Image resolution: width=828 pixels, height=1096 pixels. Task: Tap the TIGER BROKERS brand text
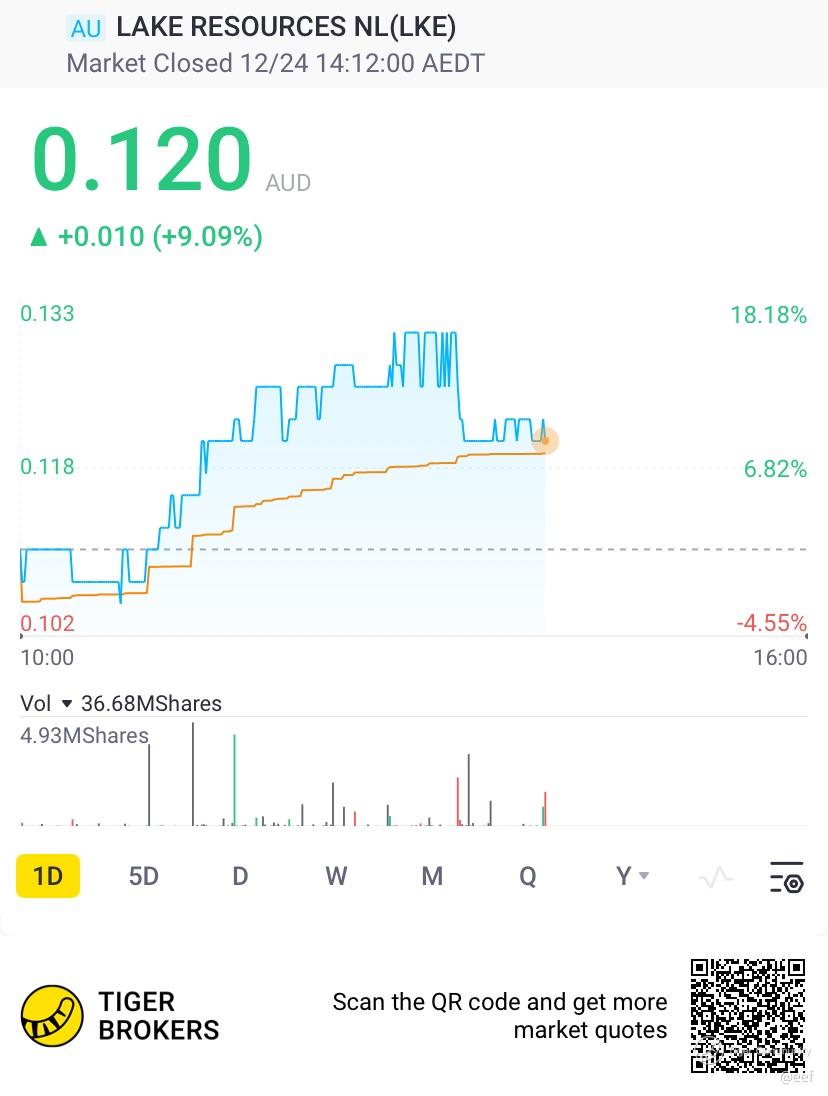(x=158, y=1015)
